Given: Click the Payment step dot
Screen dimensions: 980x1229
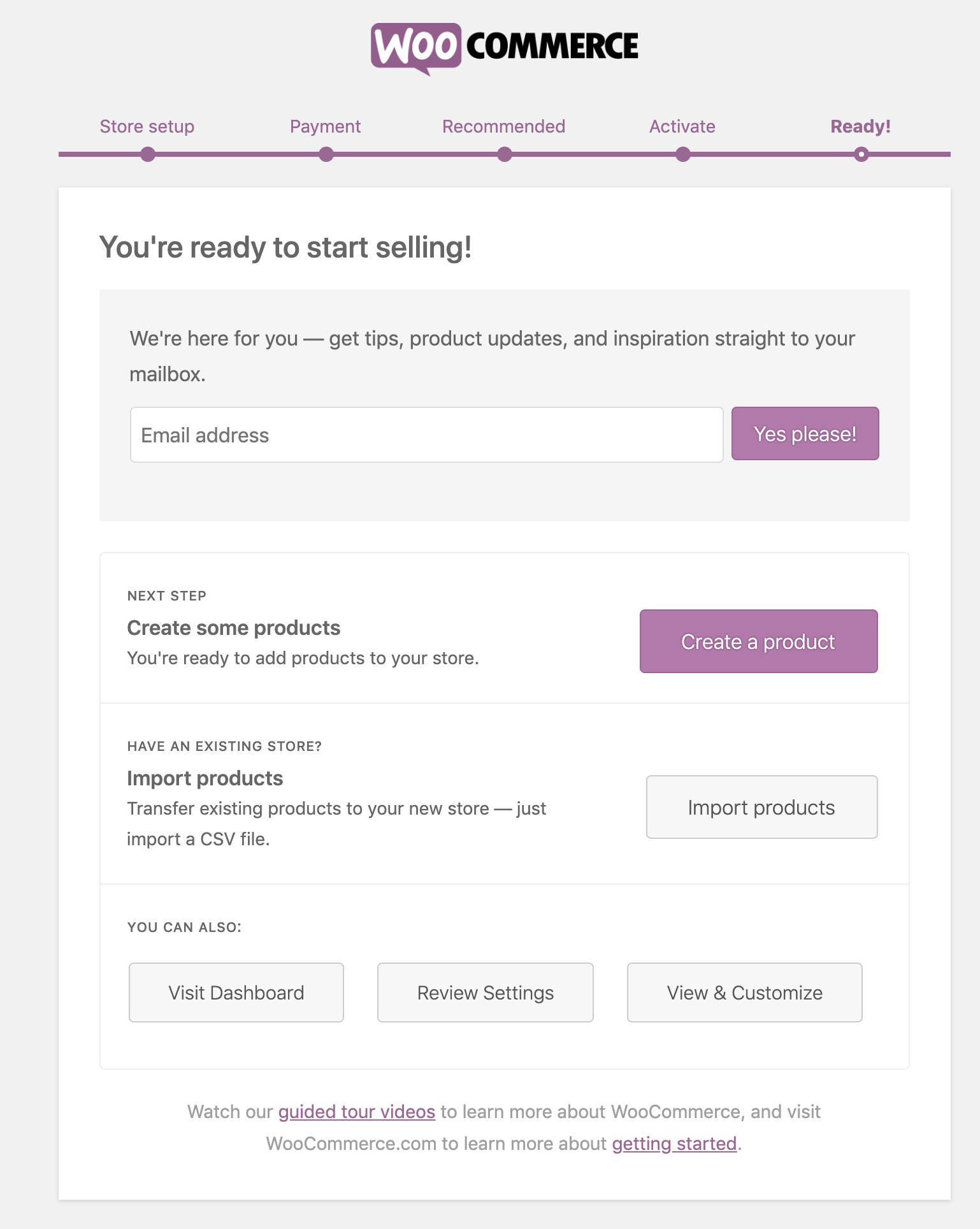Looking at the screenshot, I should (326, 154).
